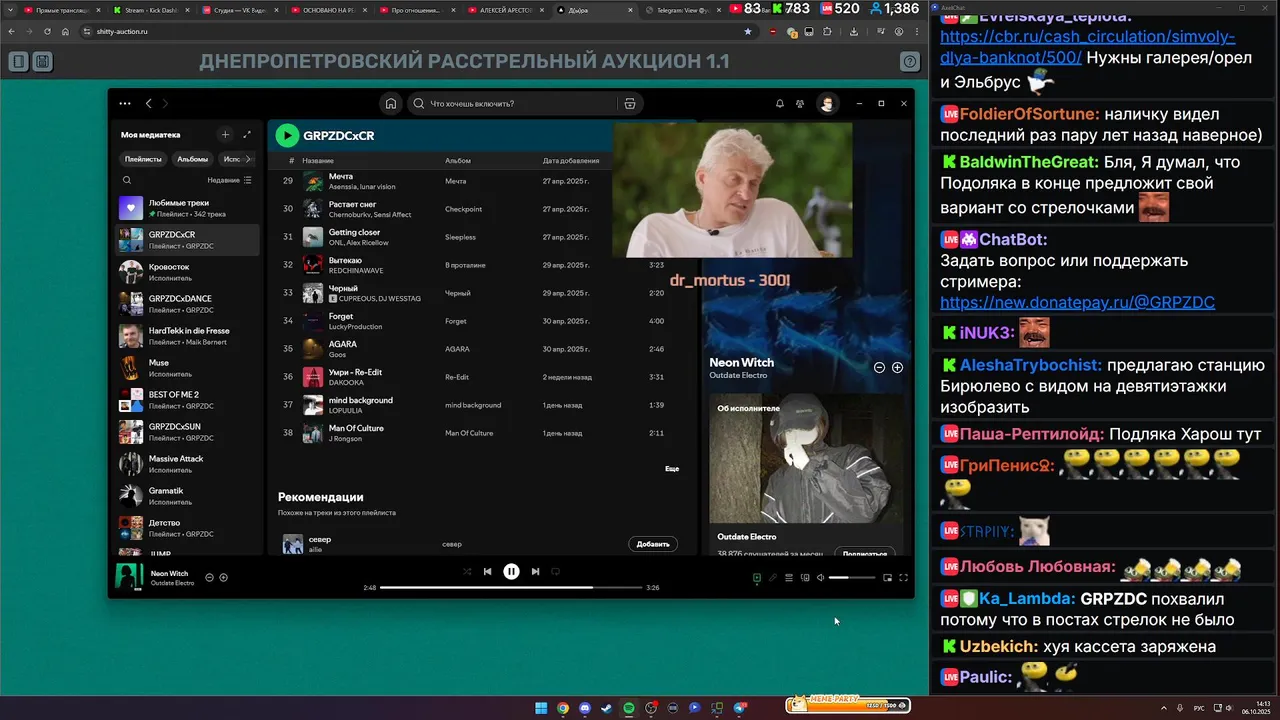Open BEST OF ME 2 playlist

pyautogui.click(x=187, y=400)
